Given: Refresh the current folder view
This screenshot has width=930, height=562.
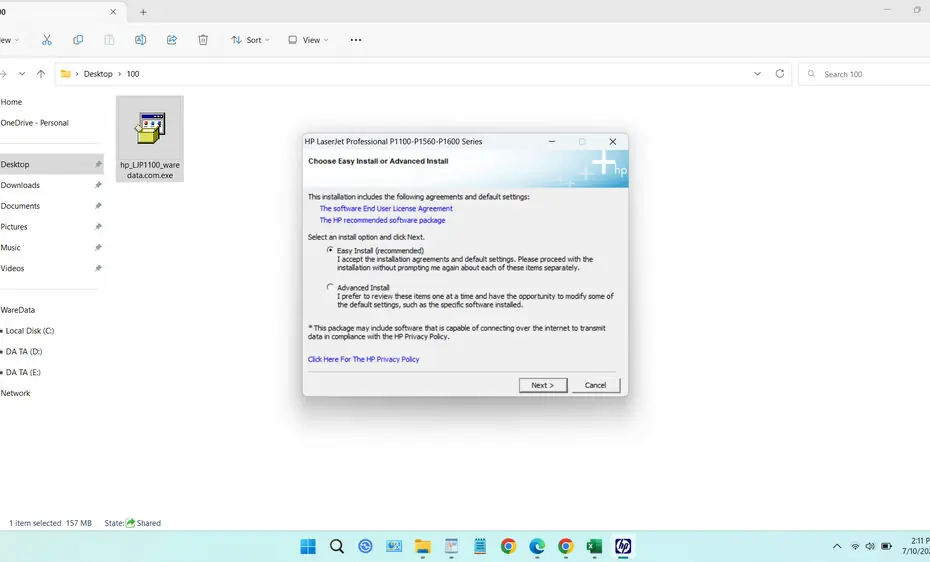Looking at the screenshot, I should (780, 74).
